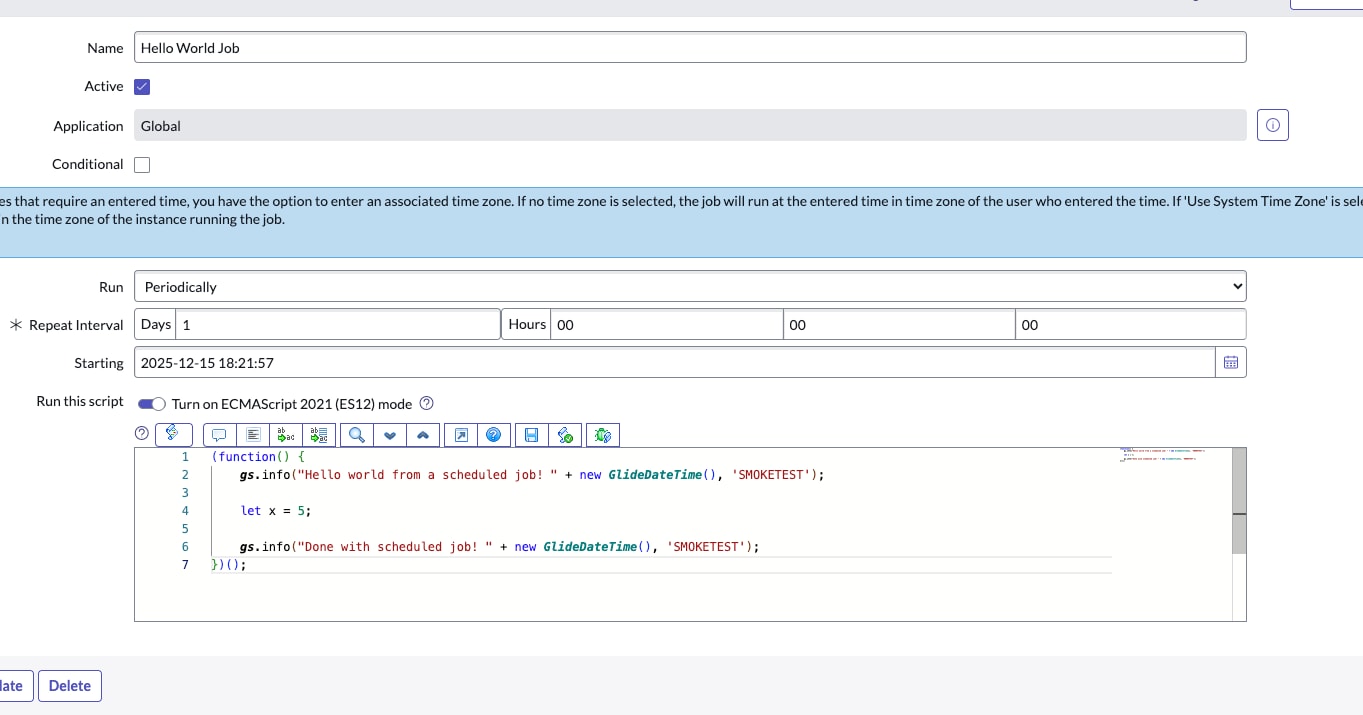The image size is (1363, 715).
Task: Click the info icon beside Application field
Action: coord(1272,125)
